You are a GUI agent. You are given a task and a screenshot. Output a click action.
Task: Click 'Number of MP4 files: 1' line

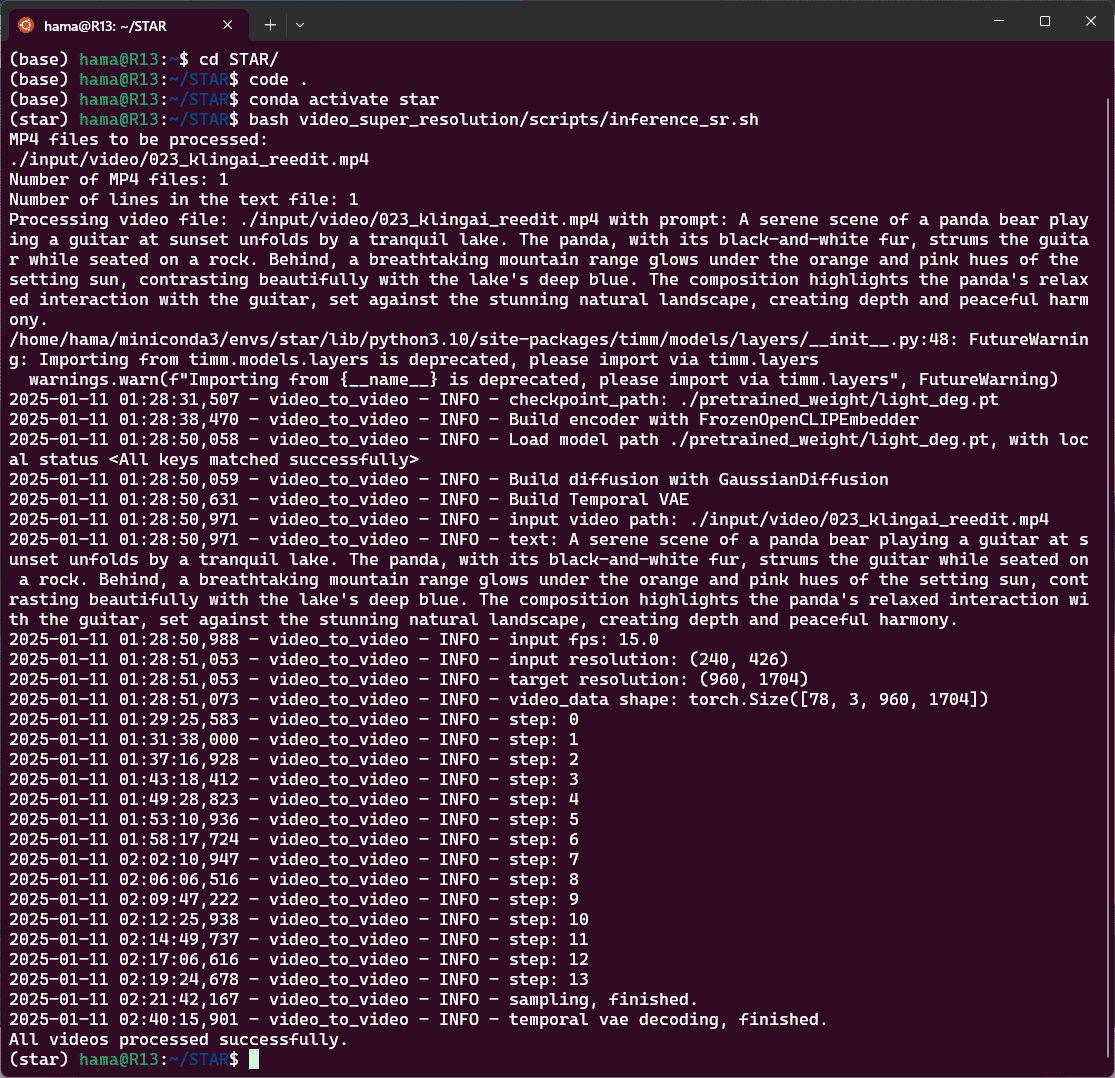[x=119, y=179]
